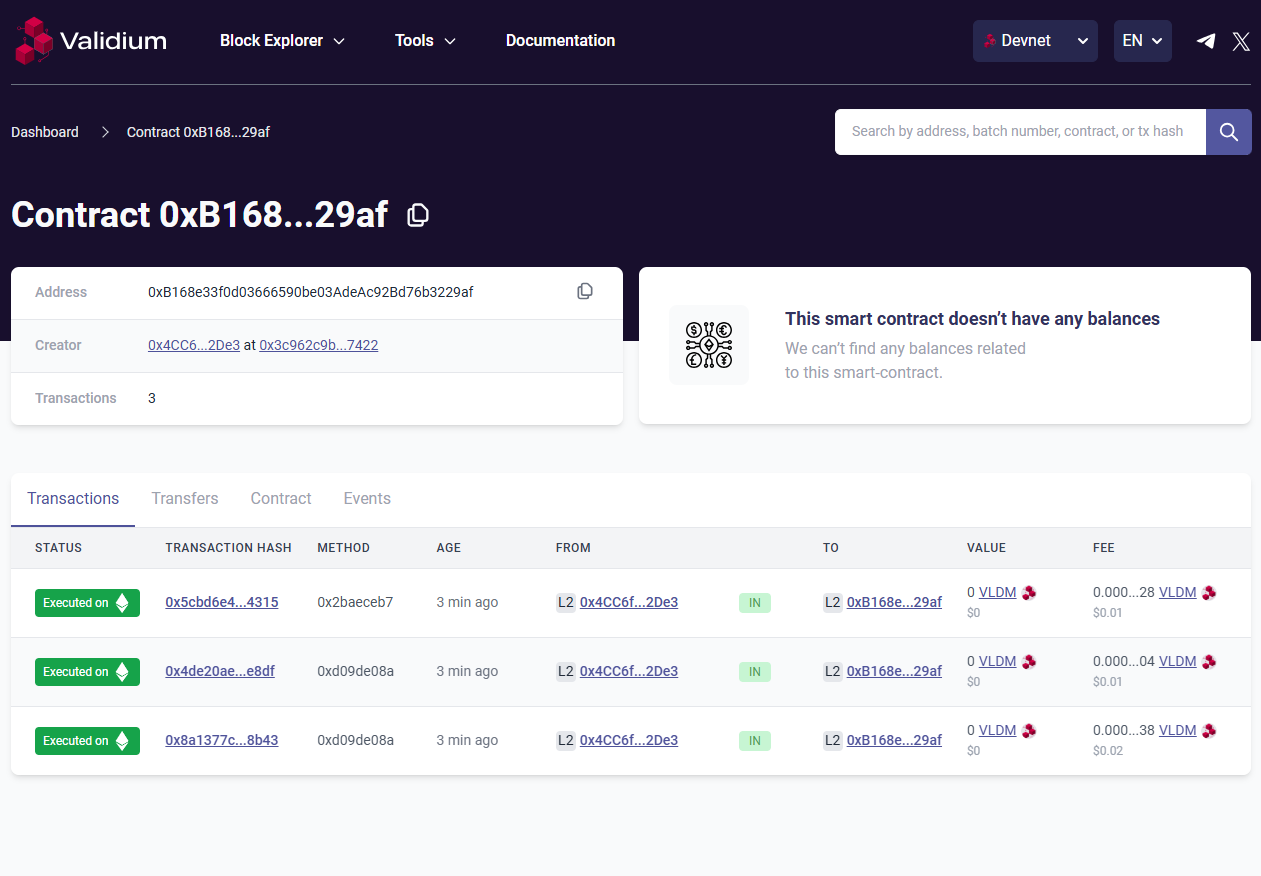1261x876 pixels.
Task: Go to Dashboard in breadcrumb
Action: pyautogui.click(x=45, y=132)
